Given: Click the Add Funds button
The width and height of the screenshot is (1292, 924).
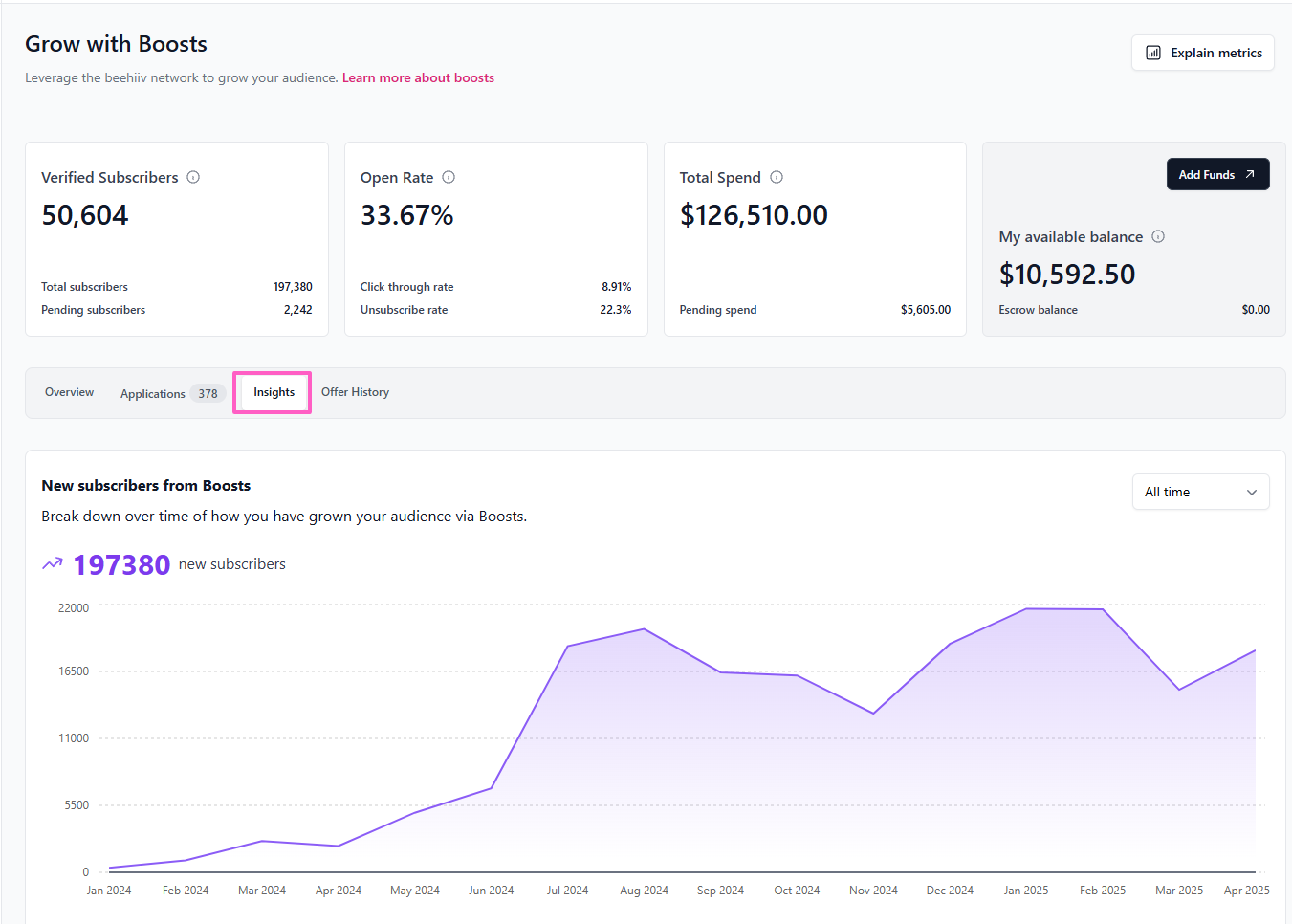Looking at the screenshot, I should pos(1216,174).
